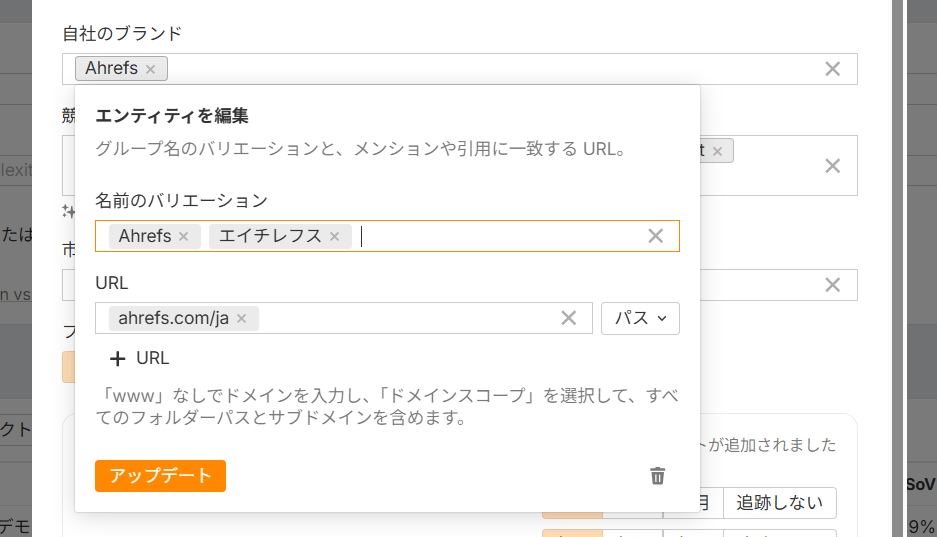Remove Ahrefs tag from 自社のブランド field

(150, 69)
